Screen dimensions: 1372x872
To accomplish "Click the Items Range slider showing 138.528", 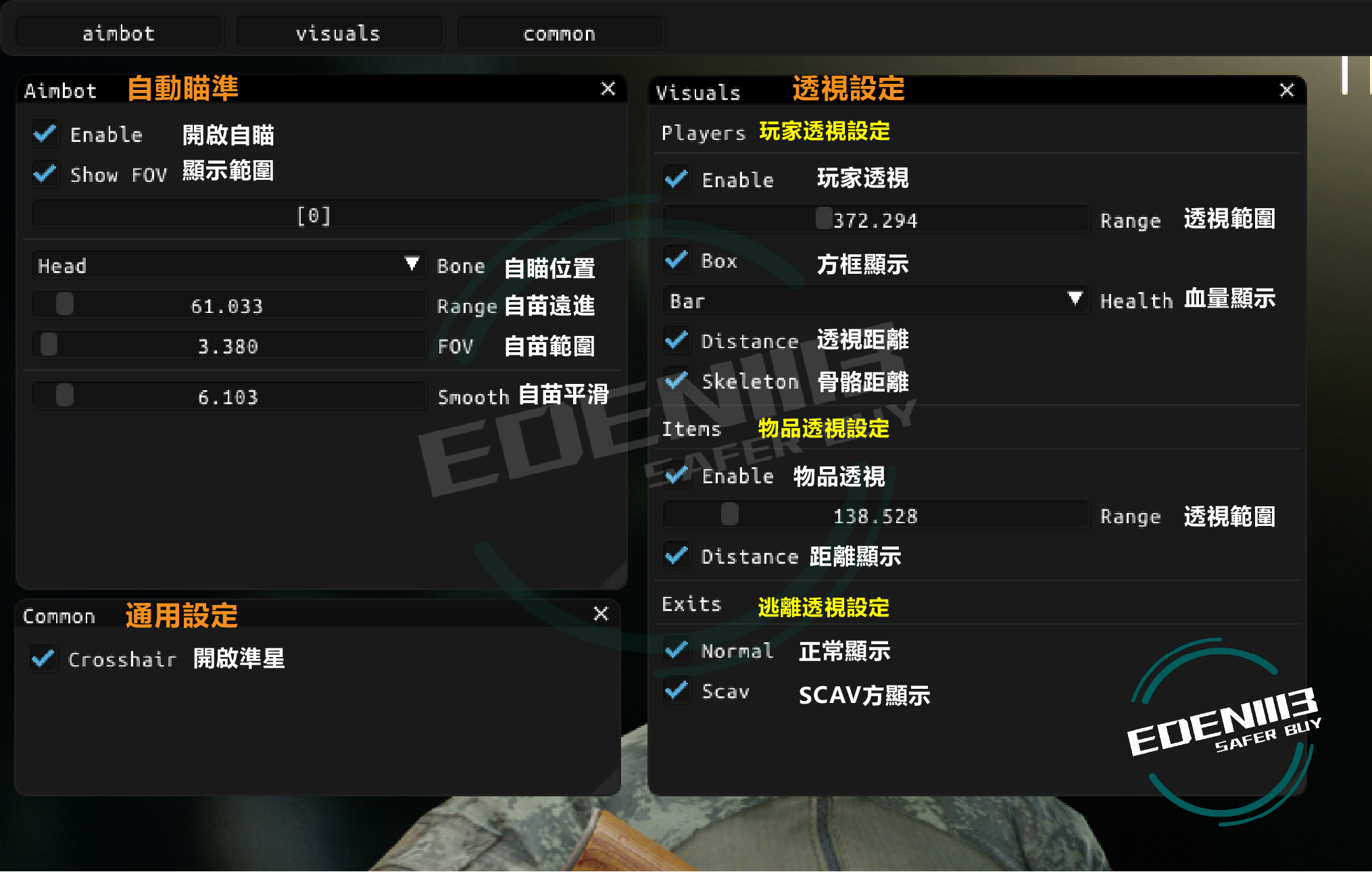I will click(x=876, y=516).
